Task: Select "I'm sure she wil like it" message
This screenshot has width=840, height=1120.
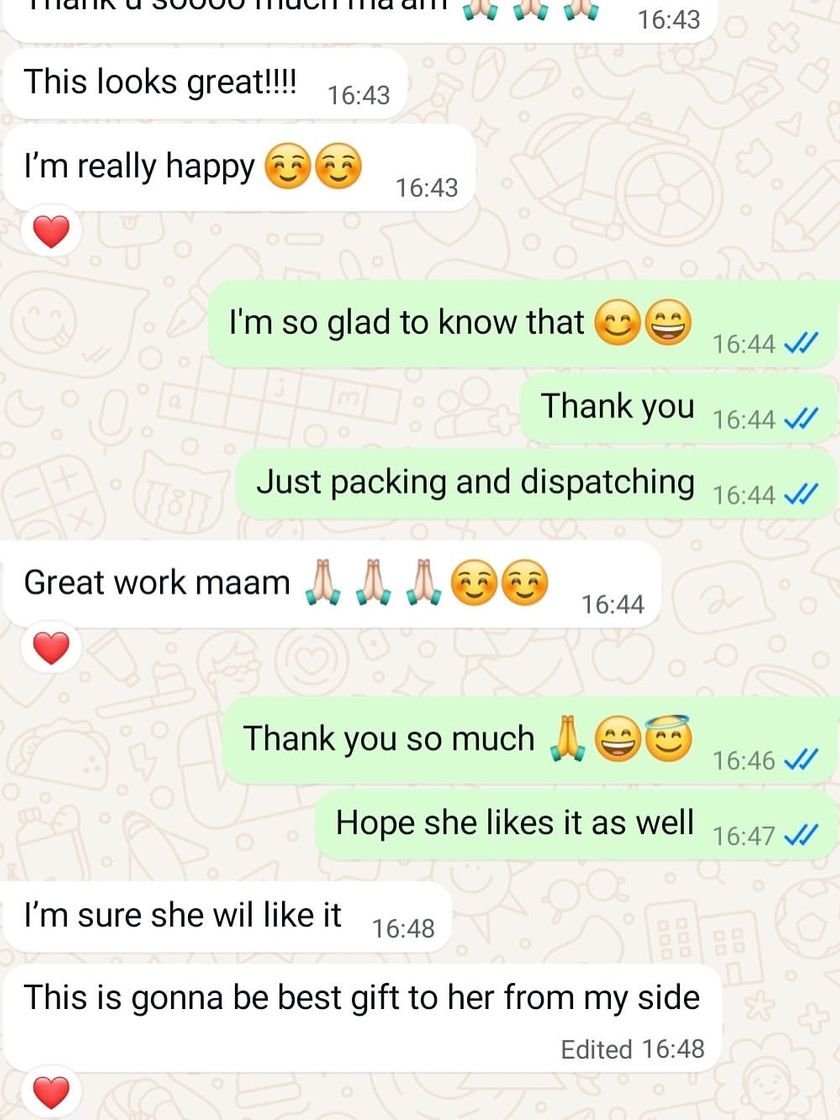Action: click(228, 917)
